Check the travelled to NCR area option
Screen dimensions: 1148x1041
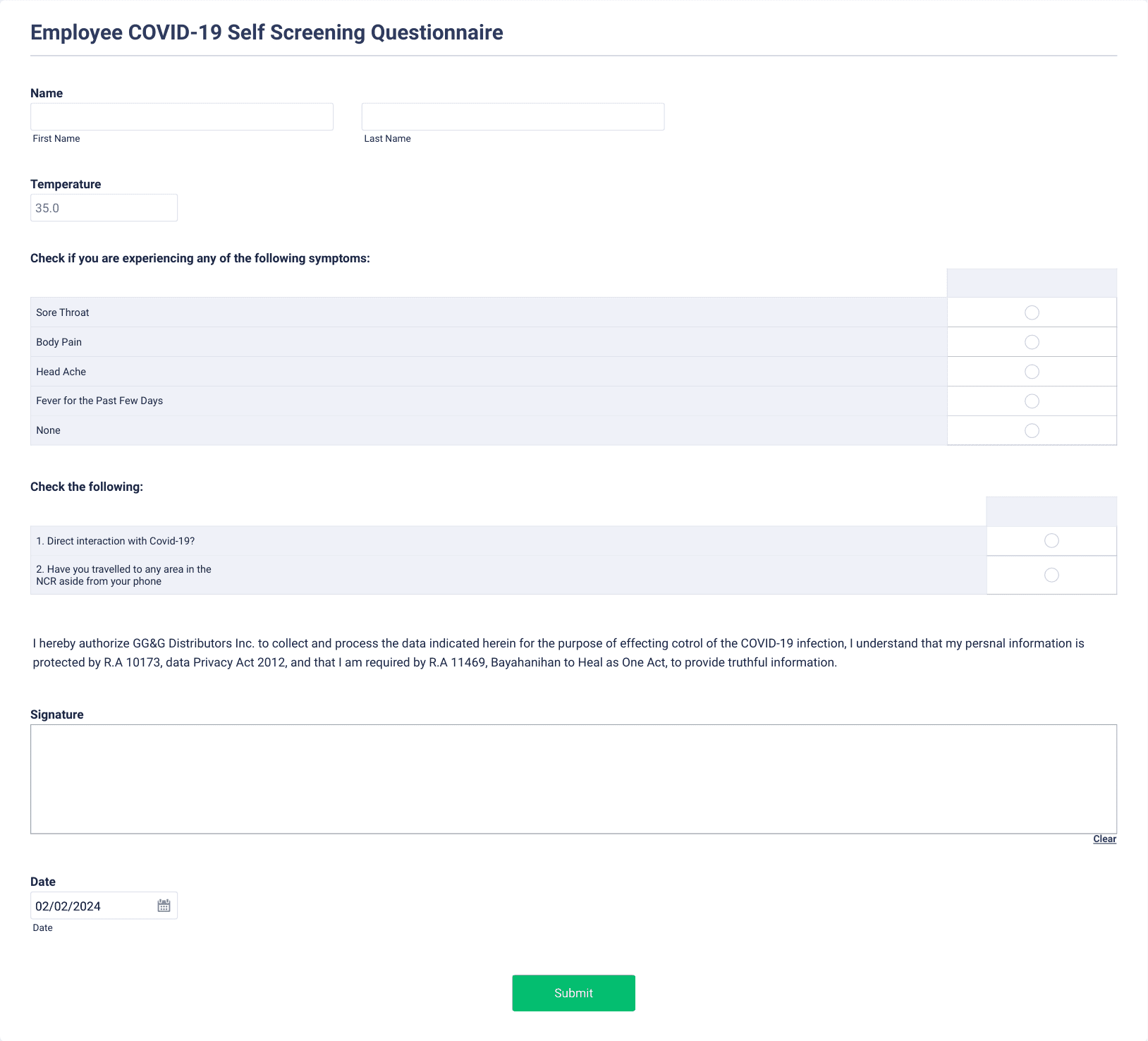coord(1051,575)
